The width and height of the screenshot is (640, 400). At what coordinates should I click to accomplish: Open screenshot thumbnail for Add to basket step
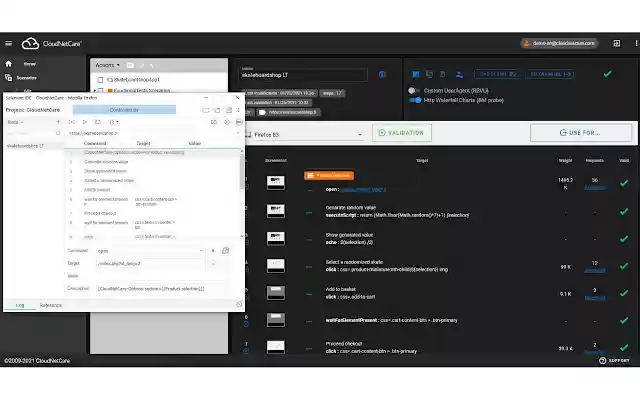[x=276, y=293]
